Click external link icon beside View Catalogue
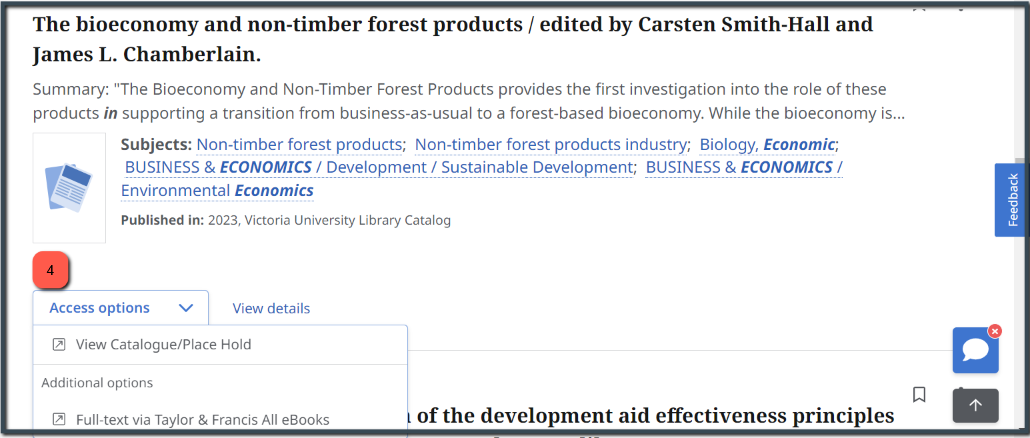1030x438 pixels. 59,344
